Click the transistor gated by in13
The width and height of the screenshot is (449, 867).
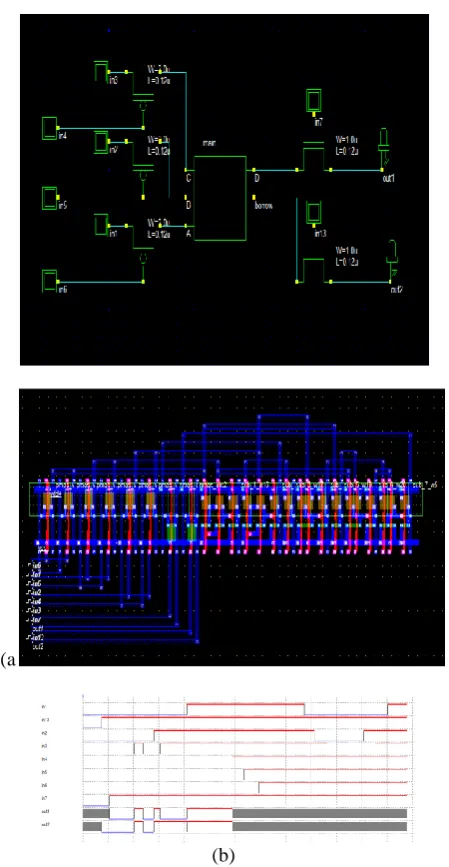tap(313, 270)
